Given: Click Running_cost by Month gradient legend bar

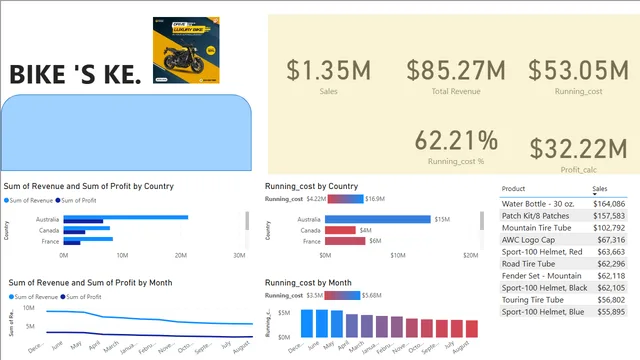Looking at the screenshot, I should (x=342, y=295).
